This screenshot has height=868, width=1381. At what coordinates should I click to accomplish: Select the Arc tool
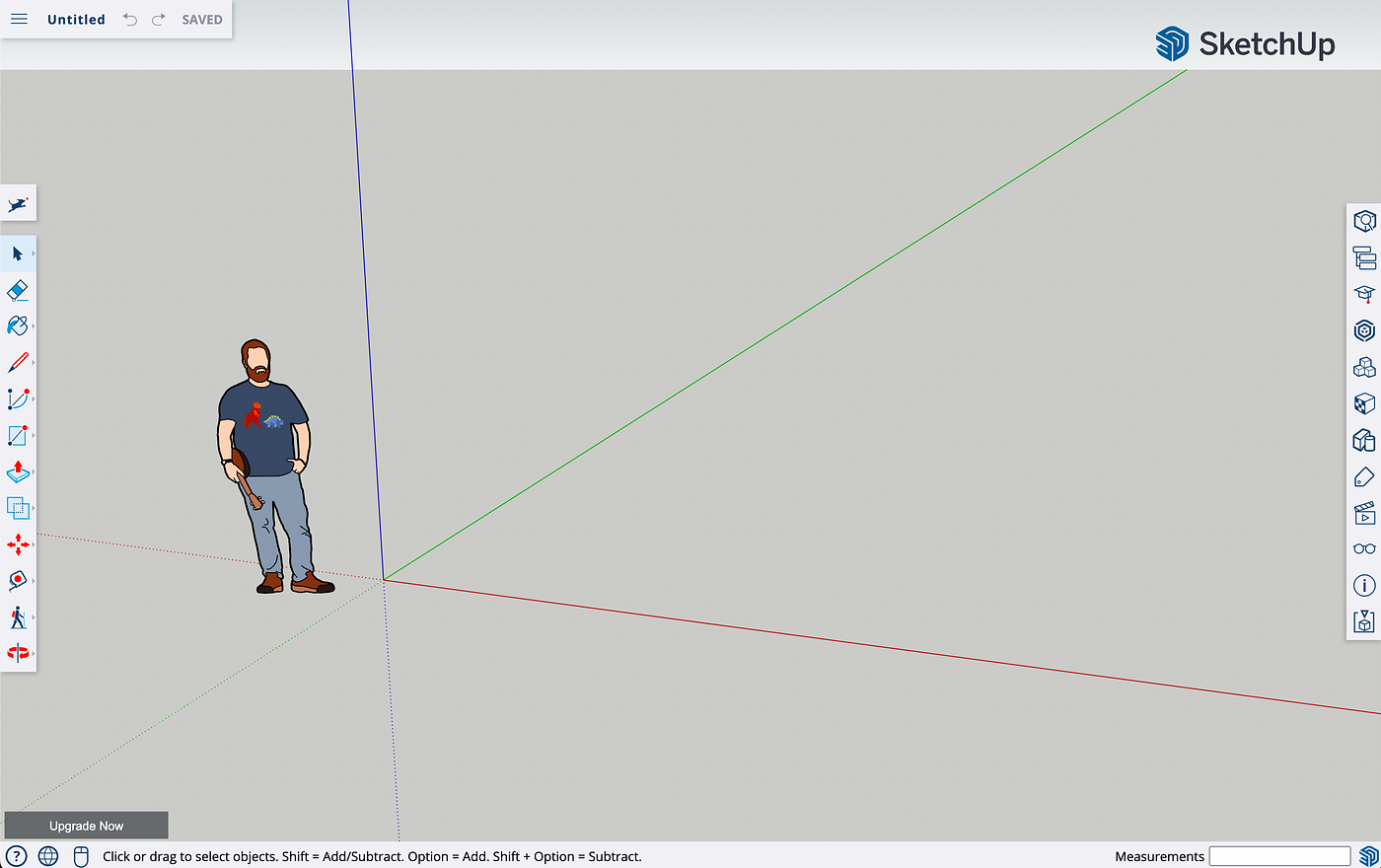(x=18, y=398)
